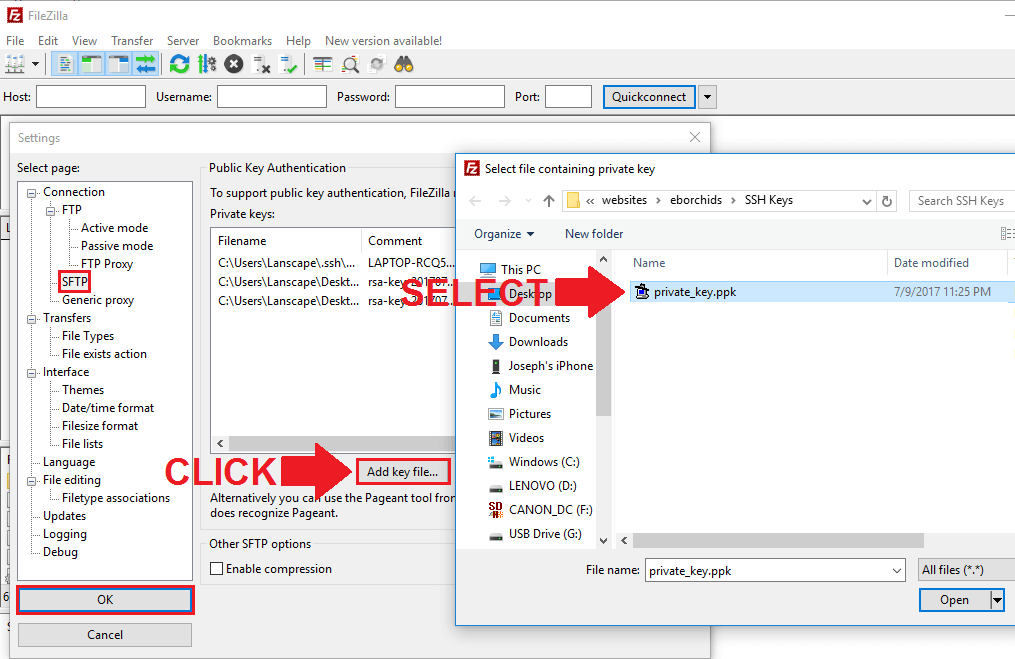Image resolution: width=1015 pixels, height=659 pixels.
Task: Toggle the remote directory tree icon
Action: pos(118,64)
